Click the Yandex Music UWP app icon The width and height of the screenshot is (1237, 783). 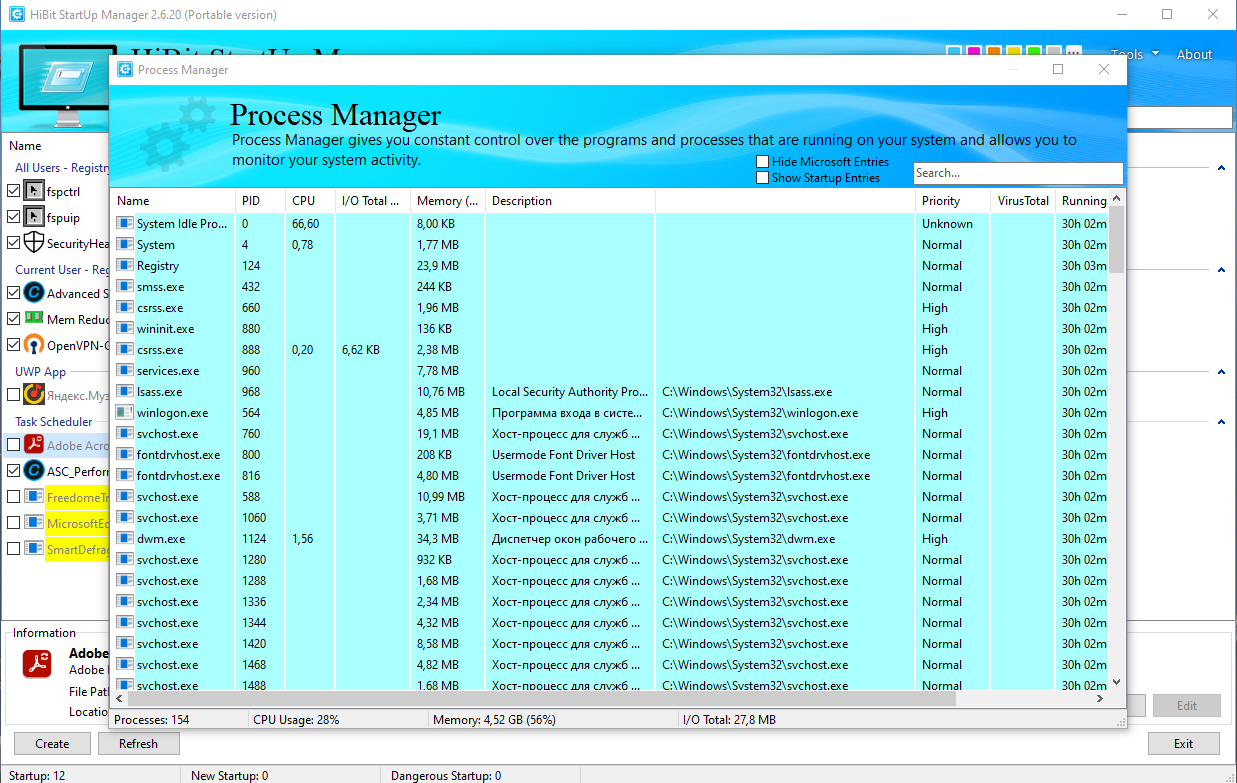coord(34,395)
